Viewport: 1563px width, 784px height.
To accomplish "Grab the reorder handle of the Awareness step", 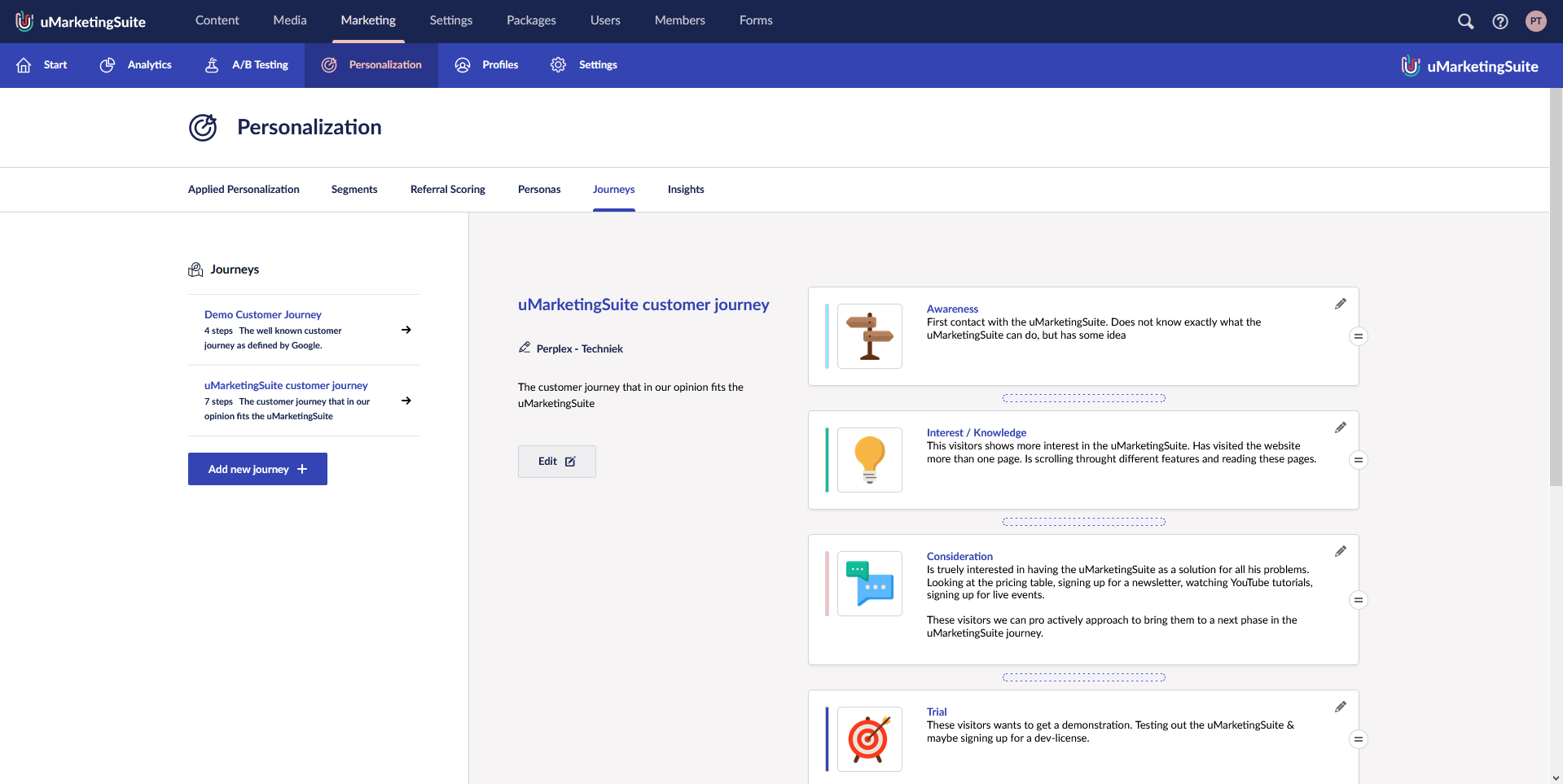I will [1358, 336].
